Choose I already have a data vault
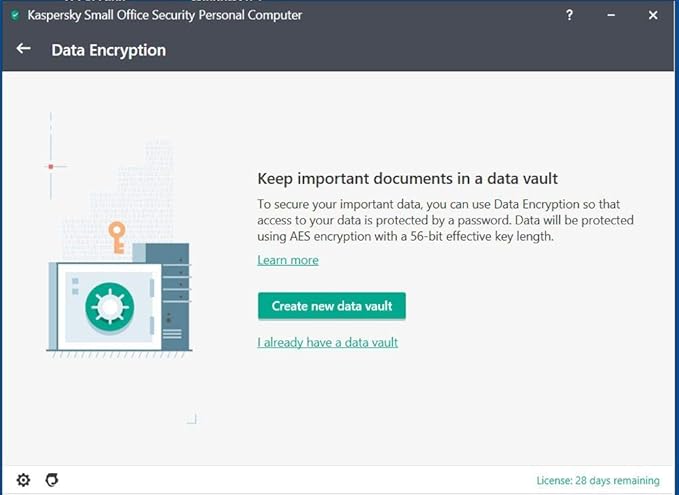 (327, 342)
